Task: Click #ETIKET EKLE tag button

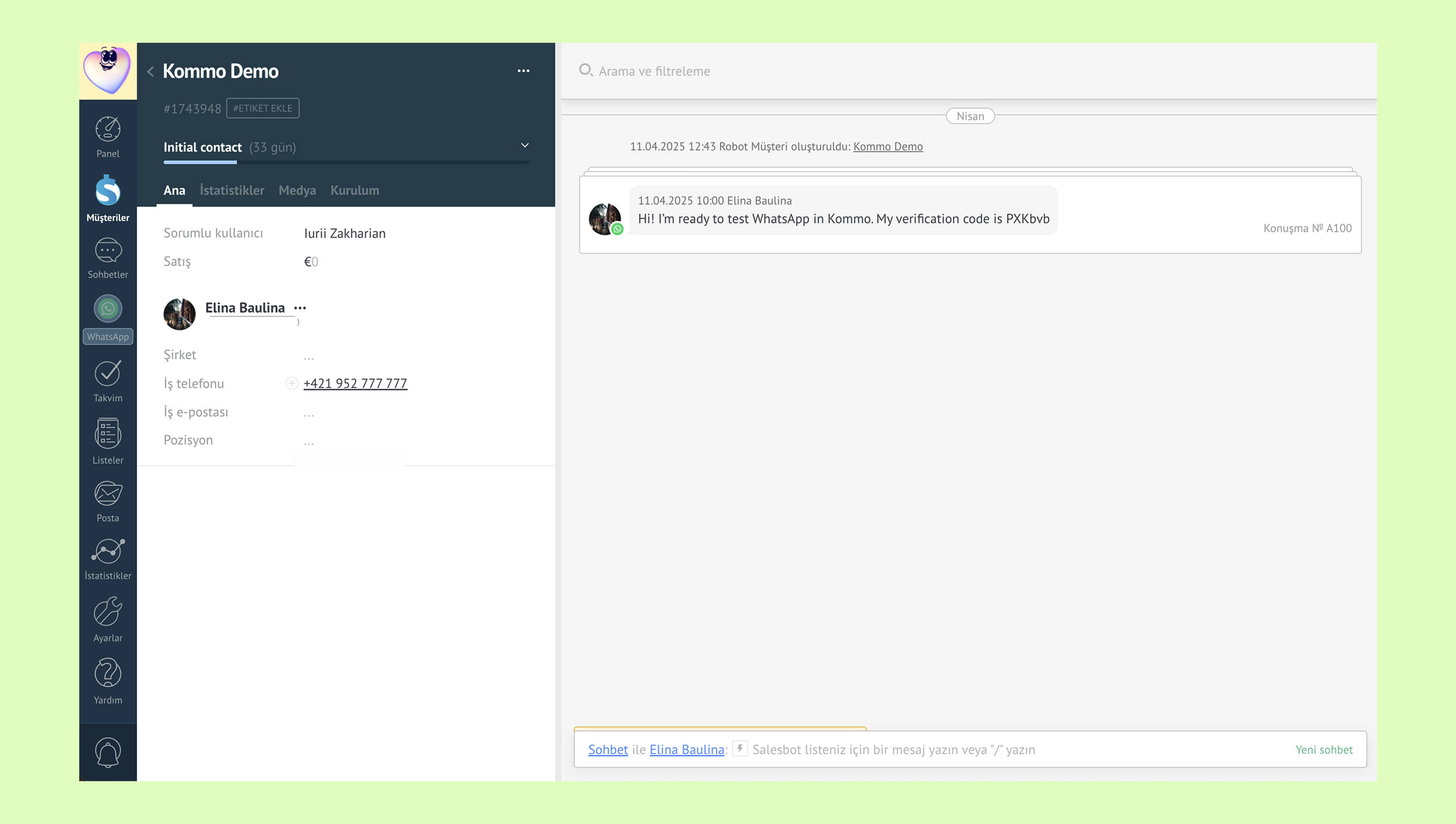Action: pos(263,108)
